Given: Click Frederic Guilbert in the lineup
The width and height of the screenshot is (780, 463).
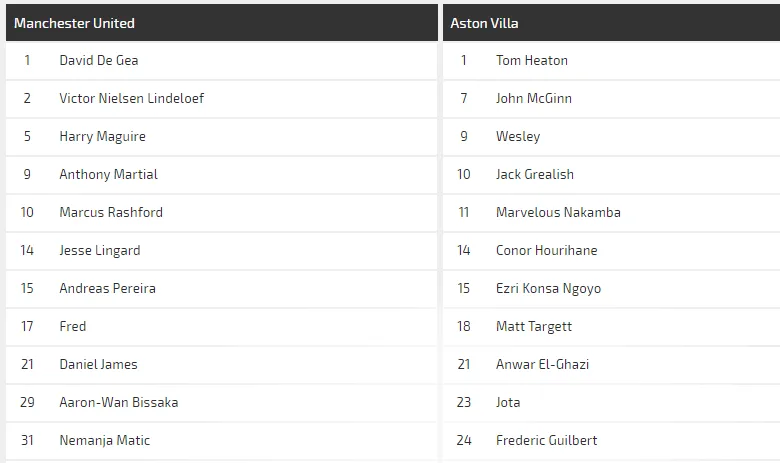Looking at the screenshot, I should pos(547,440).
